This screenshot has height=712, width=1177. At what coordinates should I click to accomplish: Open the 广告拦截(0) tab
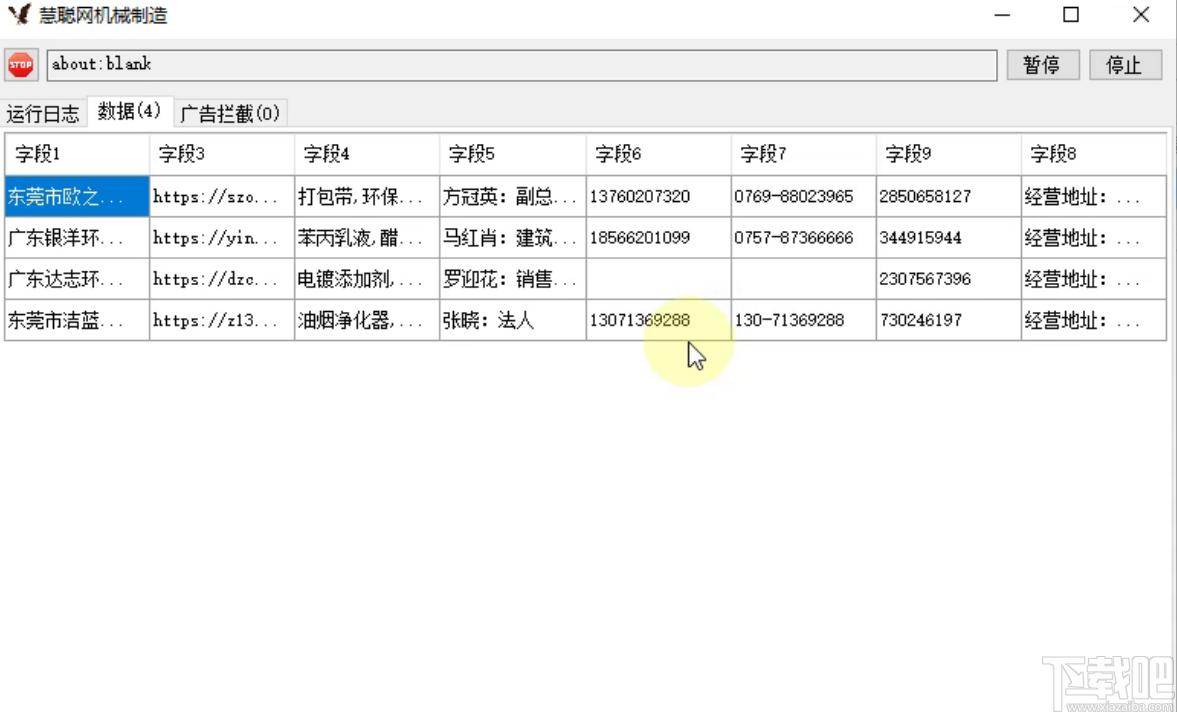click(230, 114)
